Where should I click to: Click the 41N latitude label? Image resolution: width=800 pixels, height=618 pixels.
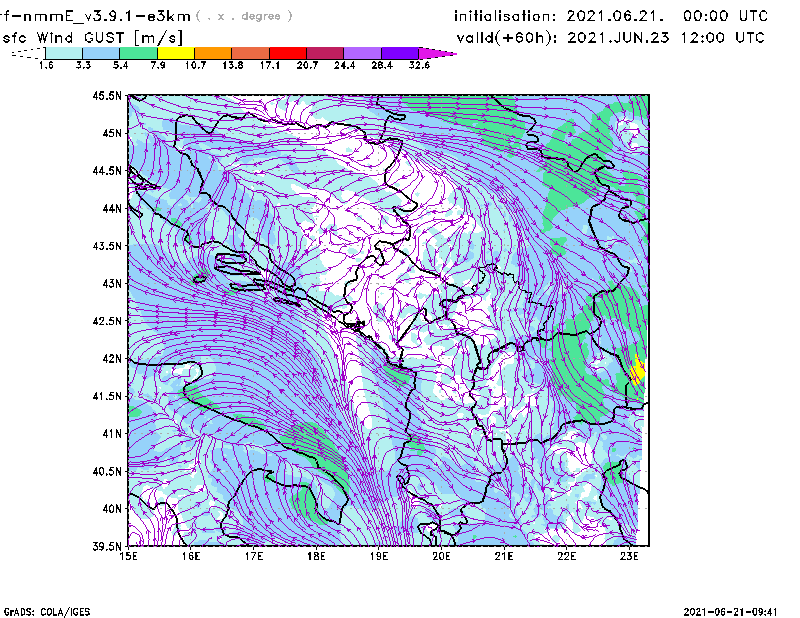pyautogui.click(x=112, y=434)
